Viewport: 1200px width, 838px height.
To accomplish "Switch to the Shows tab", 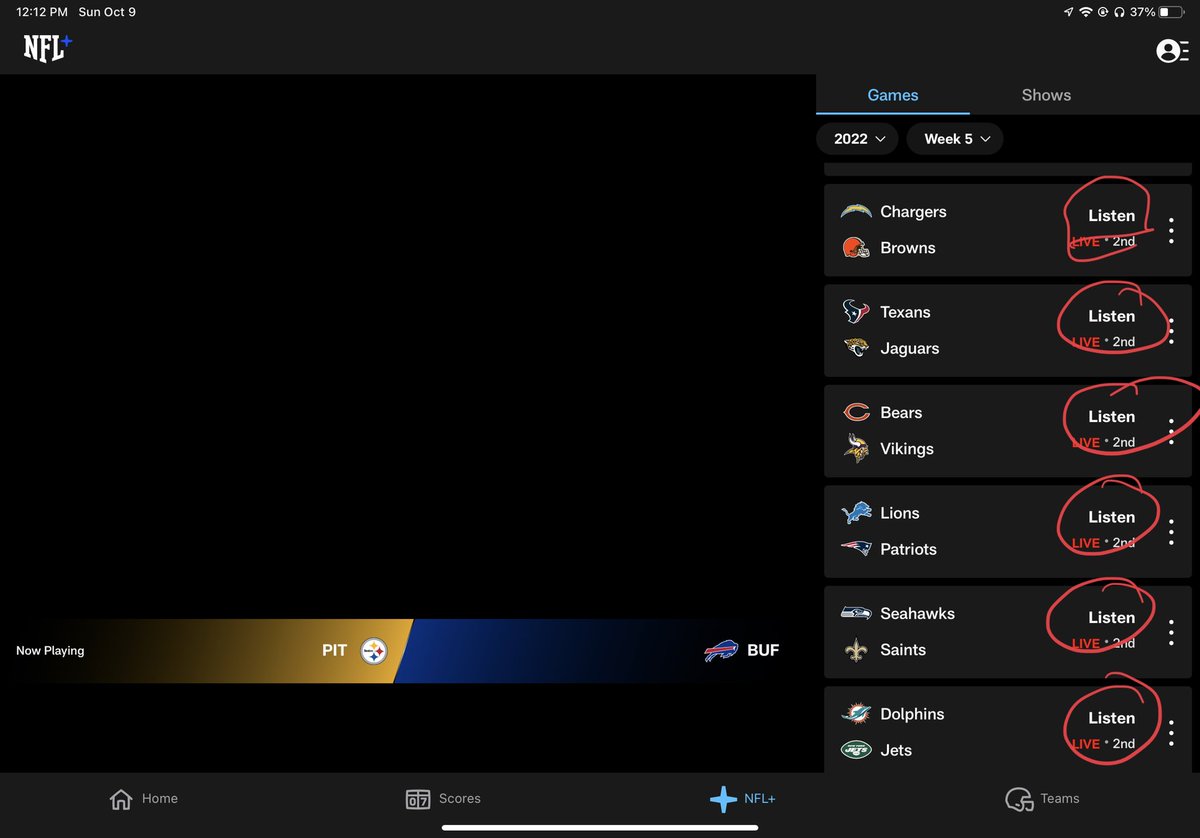I will [x=1046, y=95].
